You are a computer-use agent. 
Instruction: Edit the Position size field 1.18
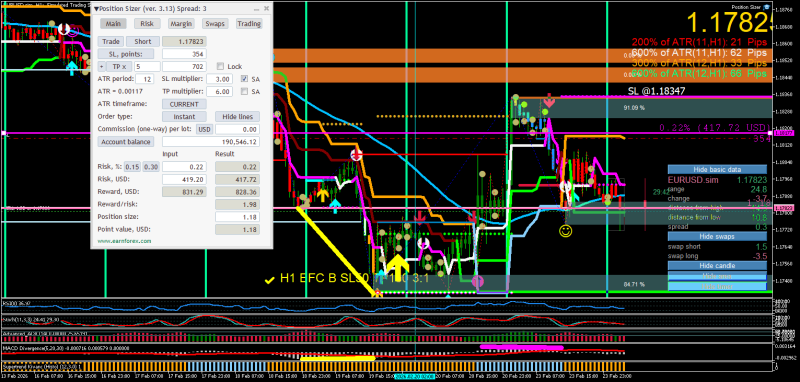point(237,217)
